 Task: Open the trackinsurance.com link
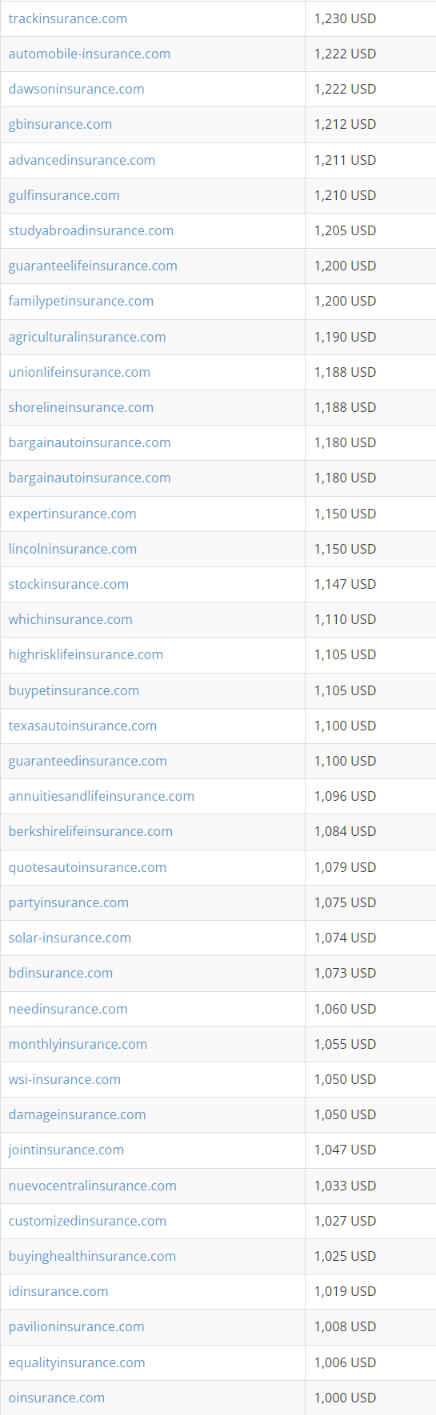pyautogui.click(x=67, y=18)
